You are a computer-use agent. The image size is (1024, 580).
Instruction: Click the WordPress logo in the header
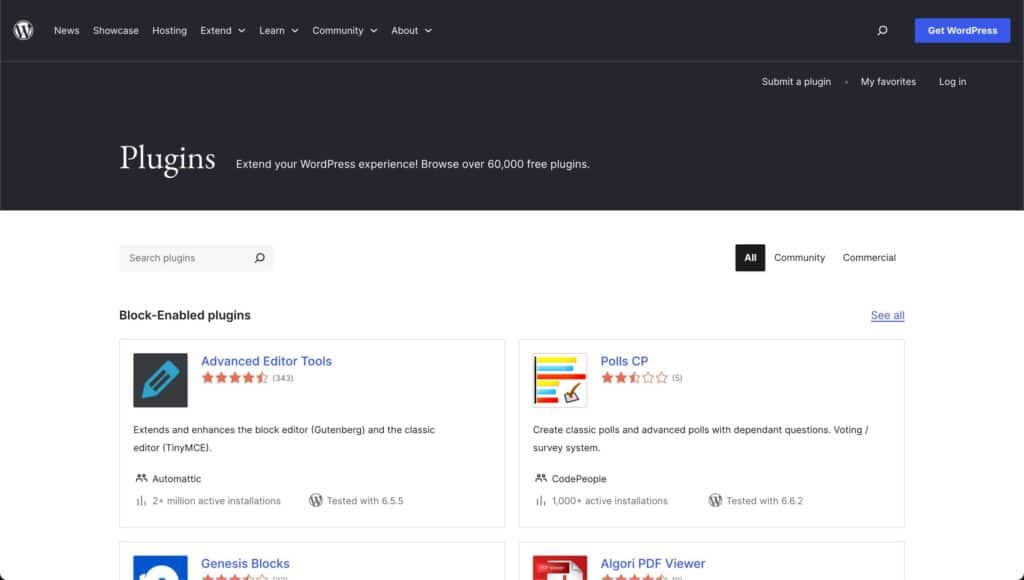[x=23, y=30]
